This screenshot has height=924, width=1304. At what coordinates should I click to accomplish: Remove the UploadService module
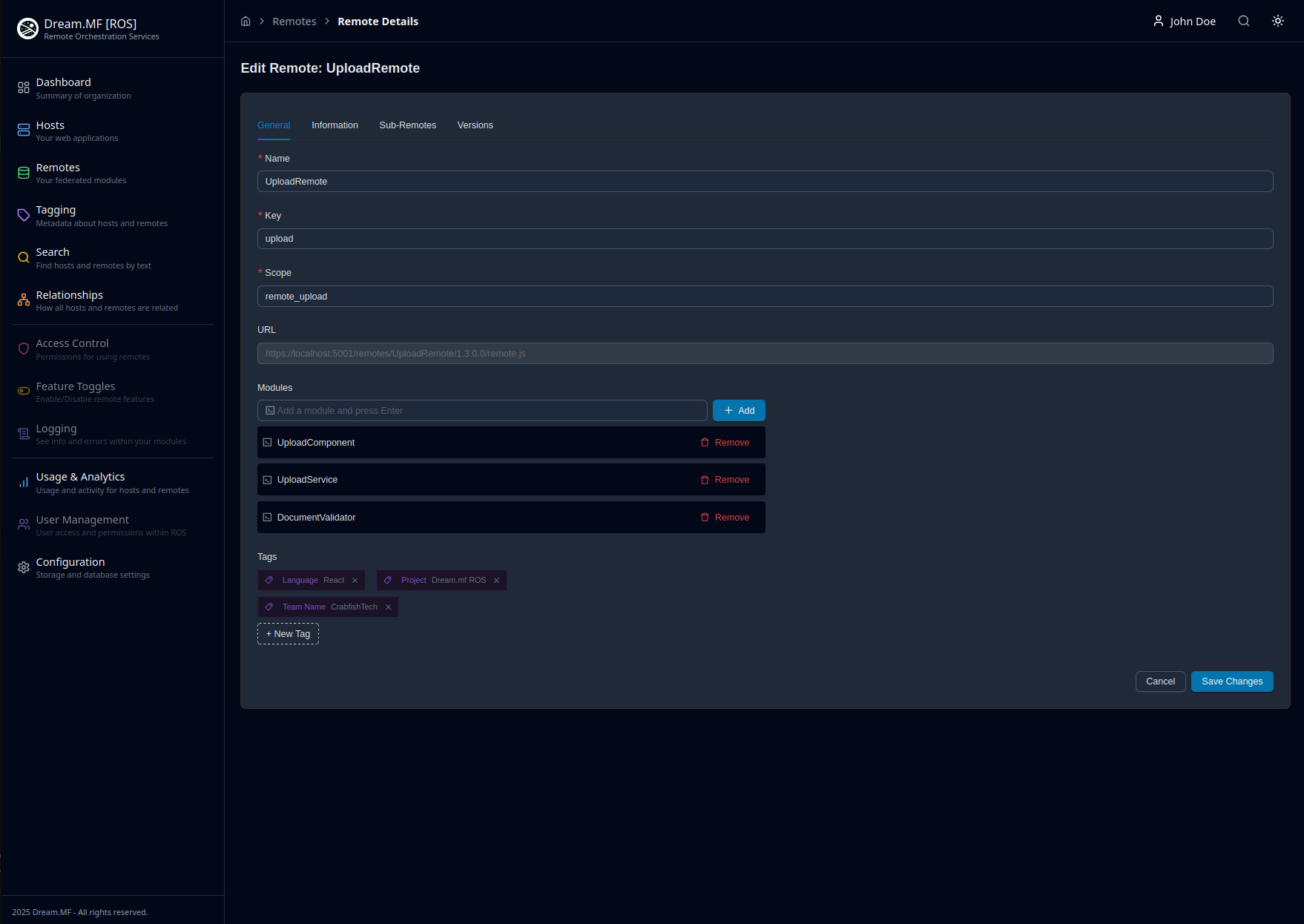pos(725,480)
